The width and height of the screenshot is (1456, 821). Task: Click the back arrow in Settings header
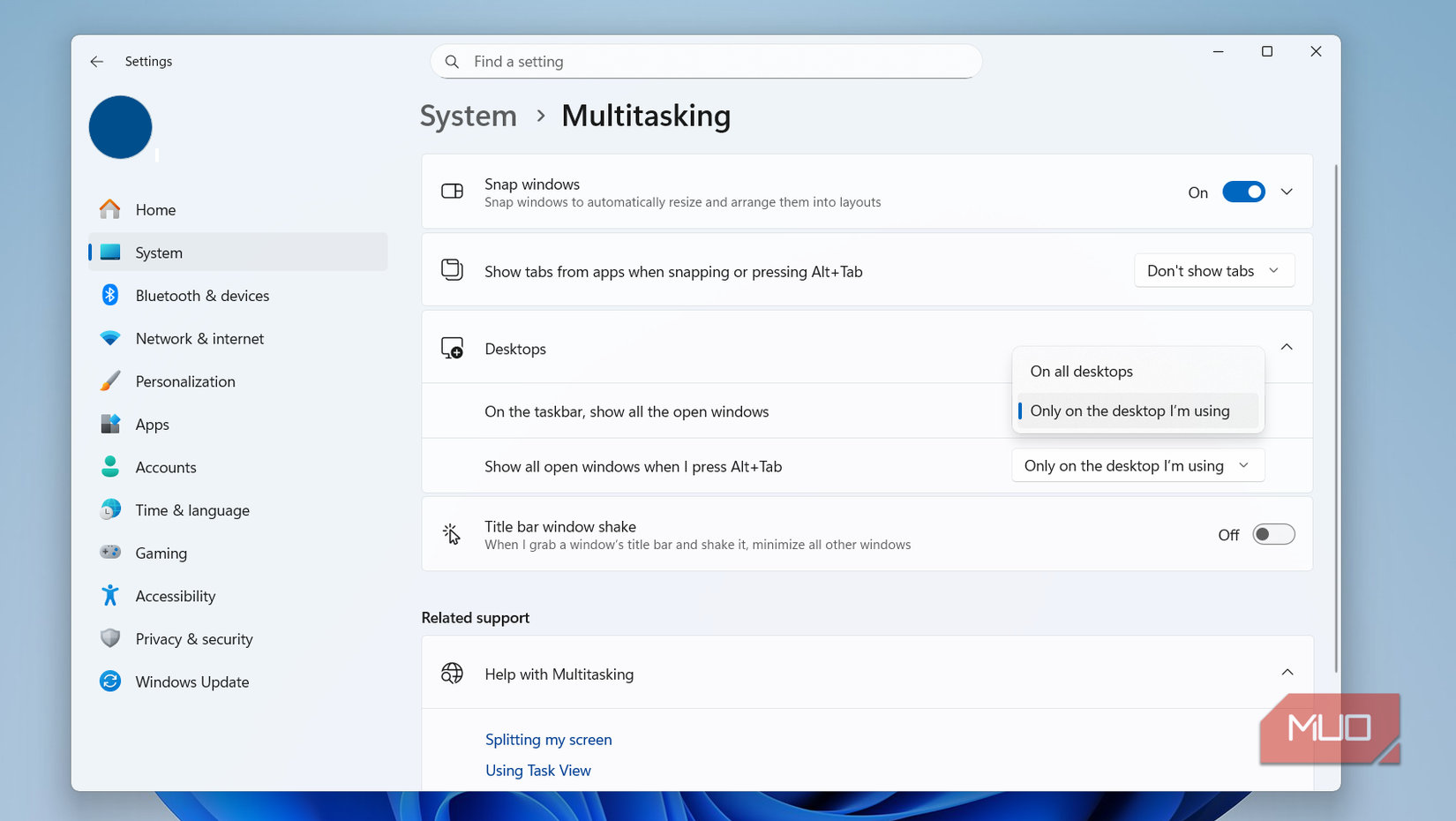(96, 61)
